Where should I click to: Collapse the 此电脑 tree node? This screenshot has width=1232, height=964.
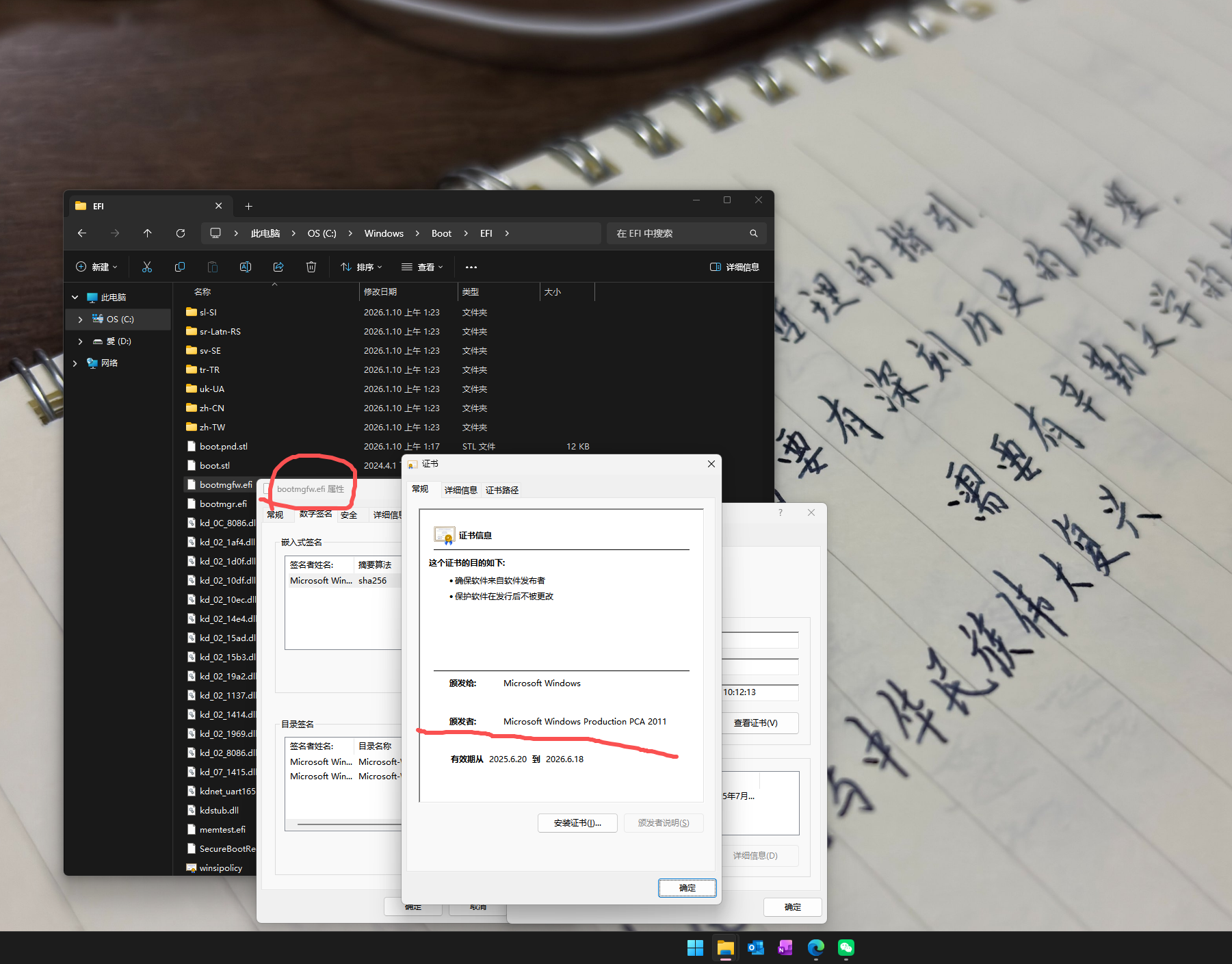coord(75,298)
